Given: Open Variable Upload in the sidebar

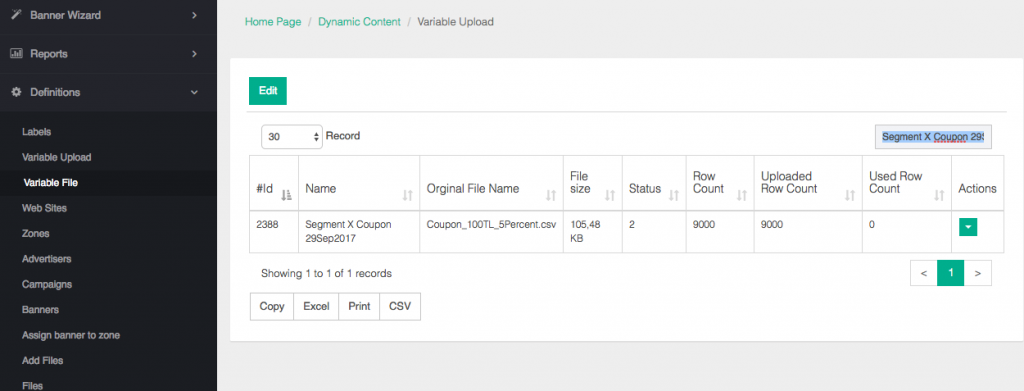Looking at the screenshot, I should [56, 157].
